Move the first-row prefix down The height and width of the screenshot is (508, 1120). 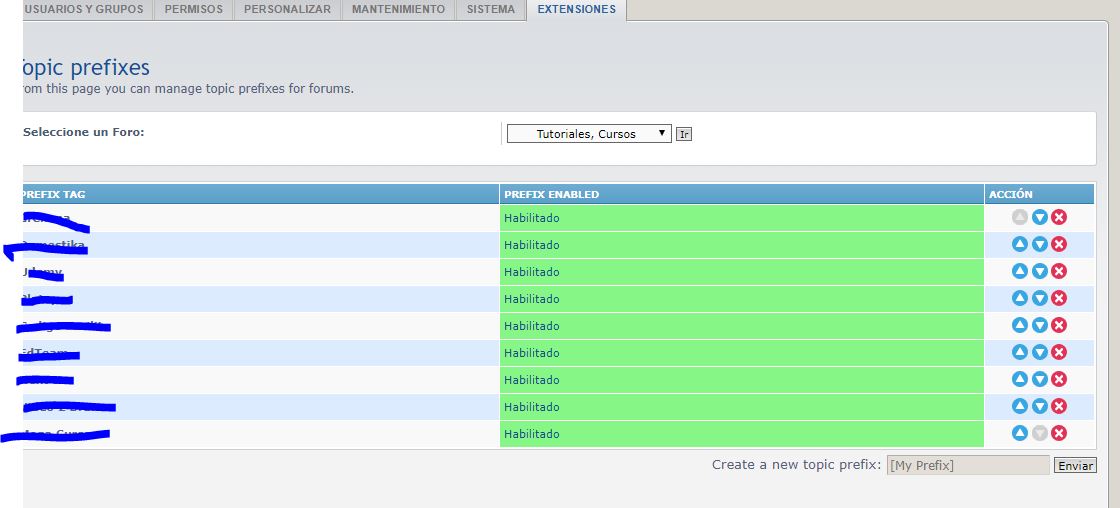pos(1039,217)
